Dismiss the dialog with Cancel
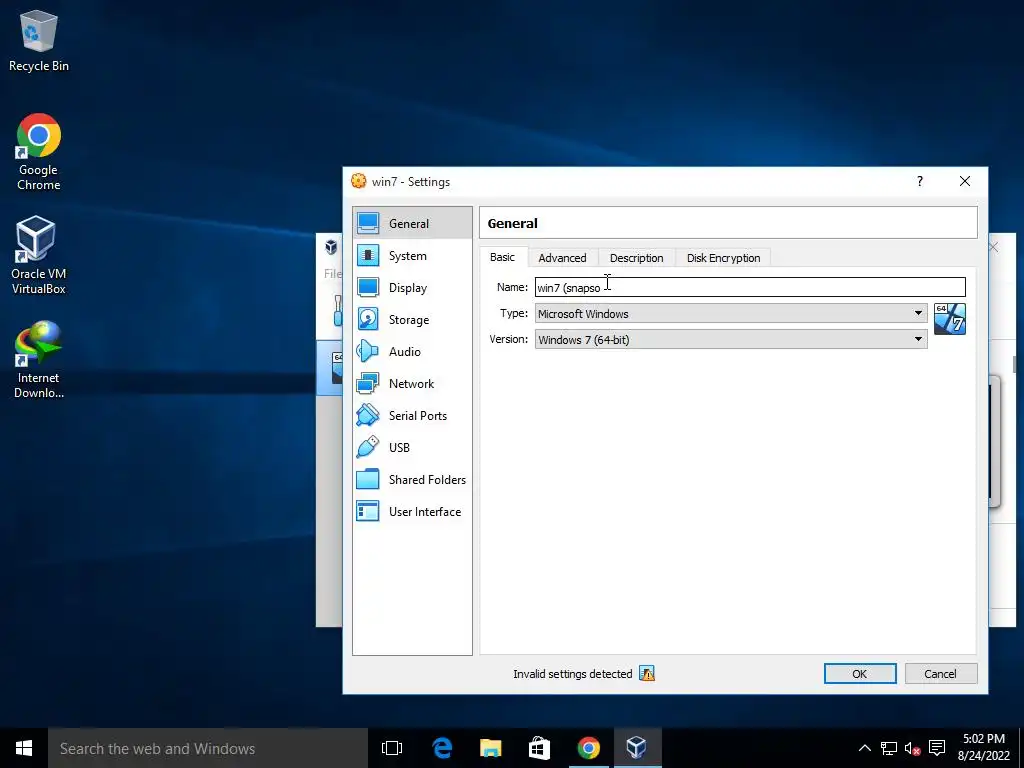This screenshot has width=1024, height=768. click(x=940, y=673)
